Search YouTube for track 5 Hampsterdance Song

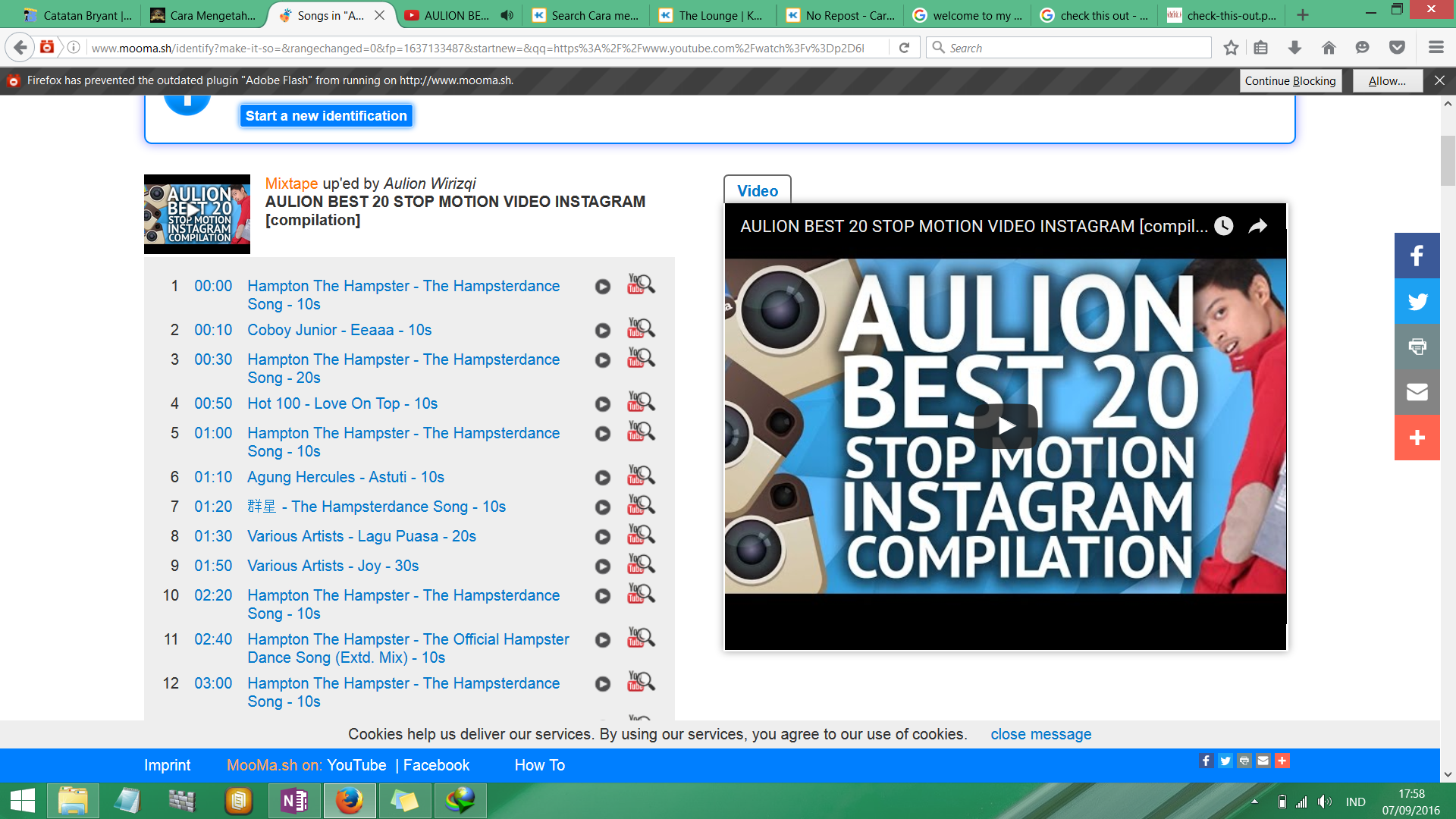click(641, 431)
